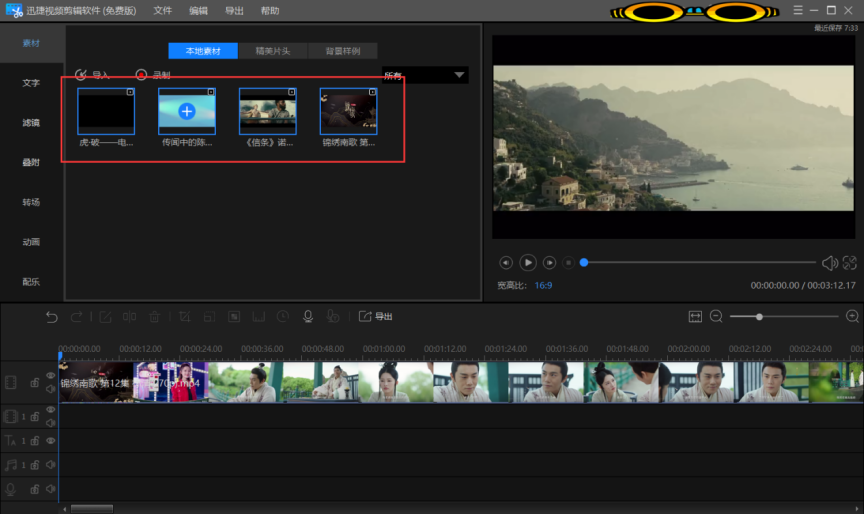Open the 16:9 aspect ratio selector
This screenshot has width=864, height=514.
543,286
